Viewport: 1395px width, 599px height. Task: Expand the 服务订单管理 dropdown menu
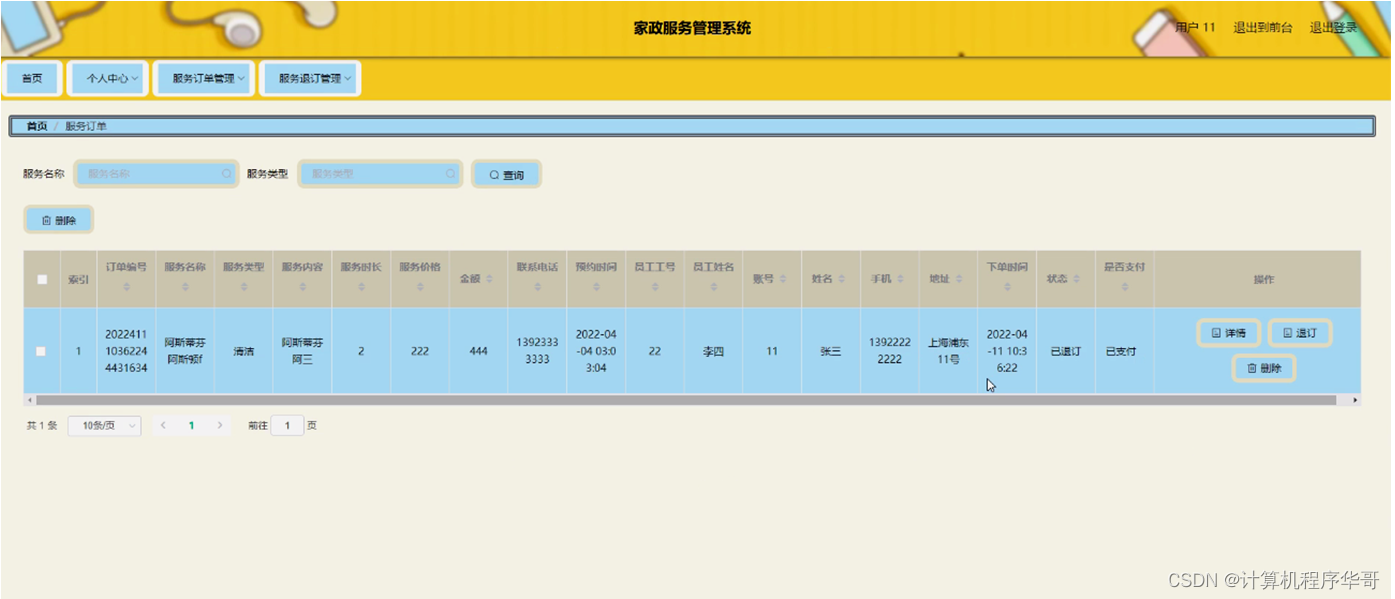[203, 78]
